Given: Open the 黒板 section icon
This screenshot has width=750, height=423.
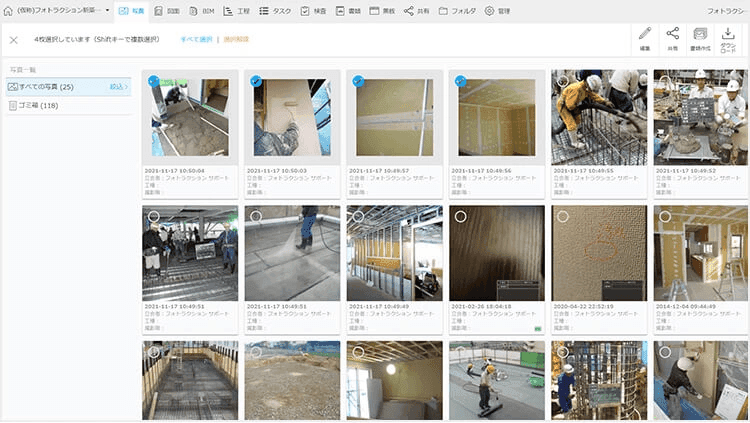Looking at the screenshot, I should (374, 11).
